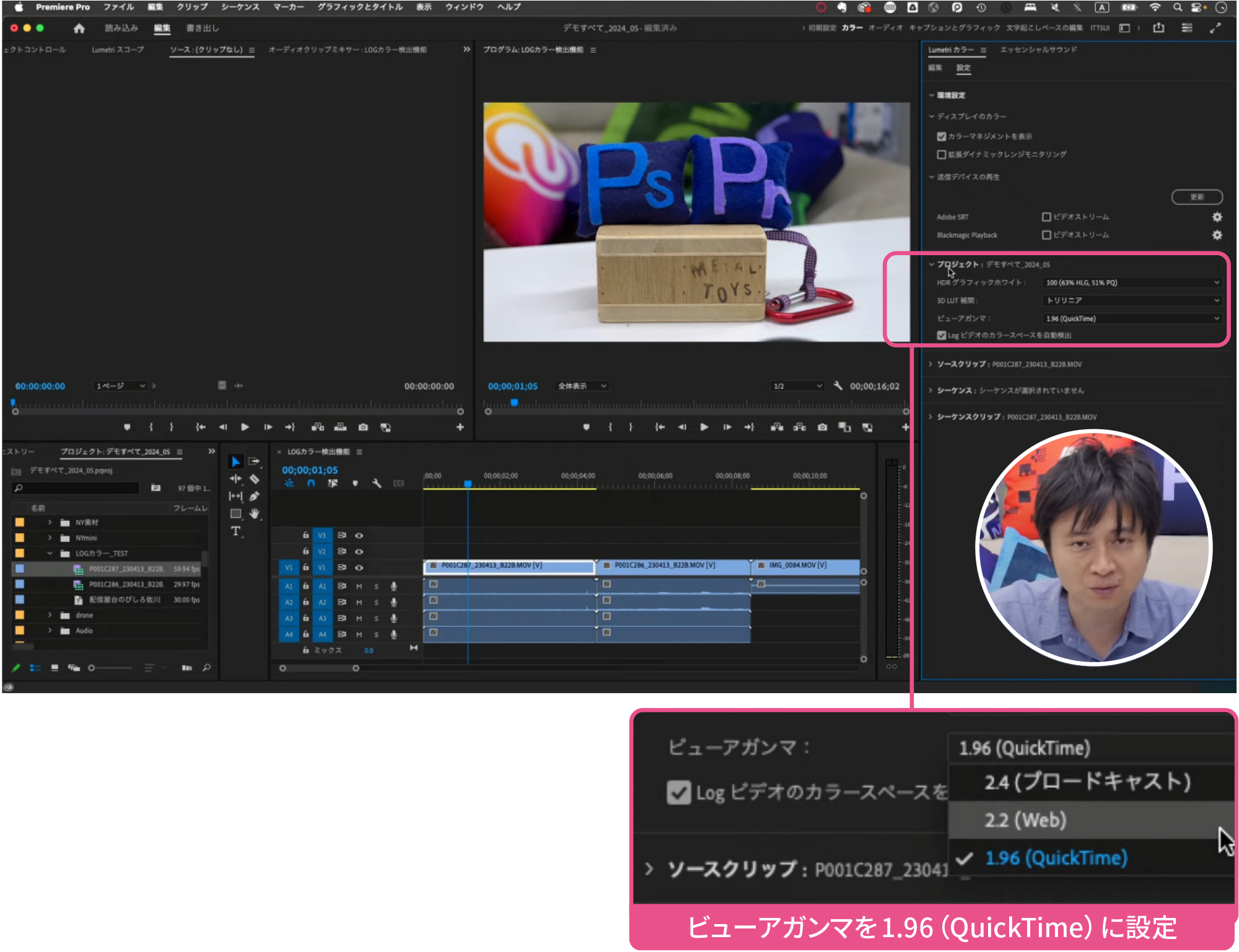This screenshot has width=1239, height=952.
Task: Enable Adobe SRT video stream checkbox
Action: [x=1046, y=217]
